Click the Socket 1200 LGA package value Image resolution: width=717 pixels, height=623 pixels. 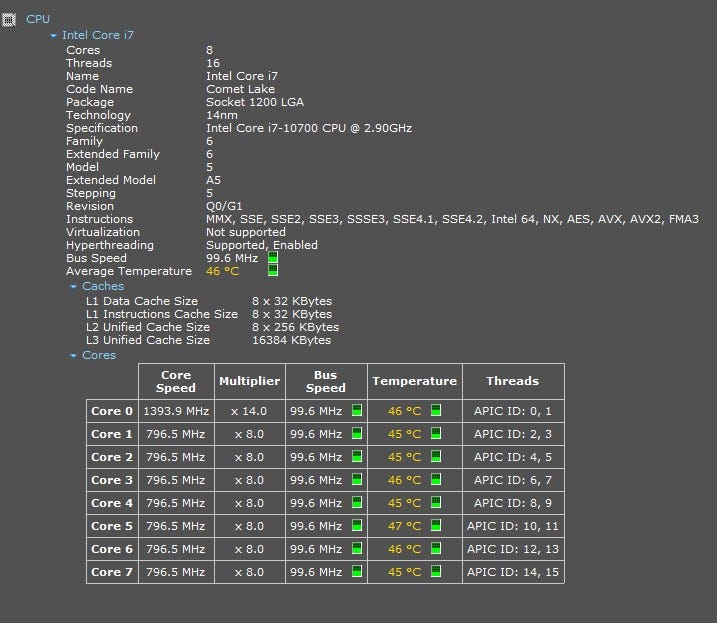point(255,102)
